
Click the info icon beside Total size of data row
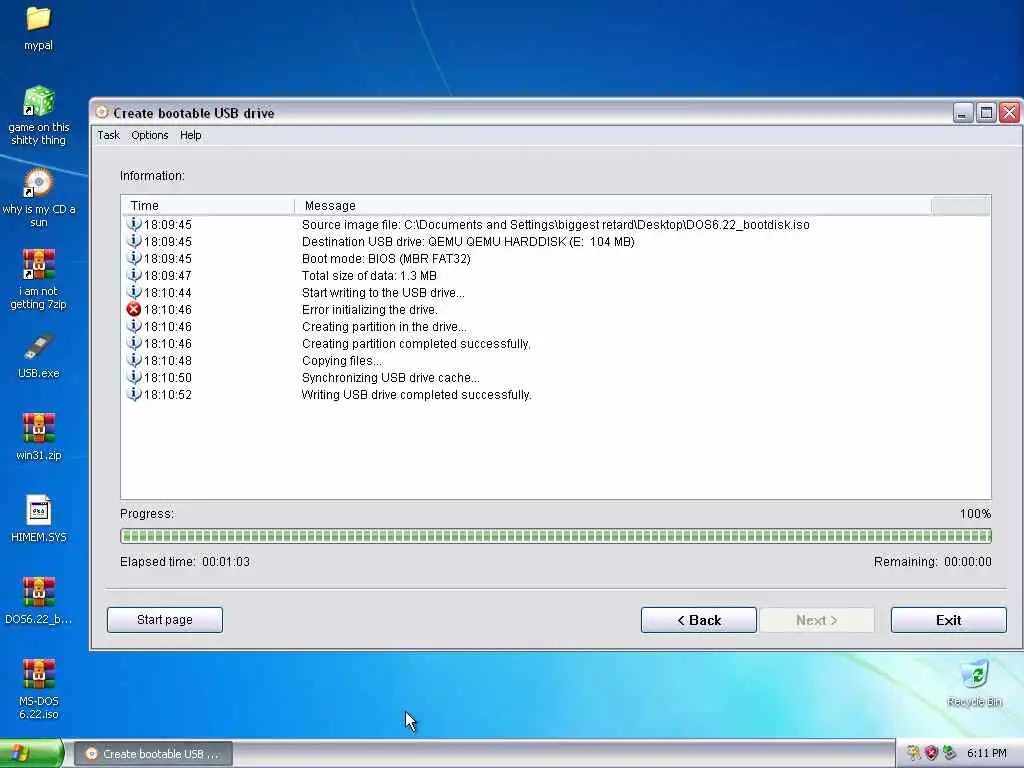[134, 276]
